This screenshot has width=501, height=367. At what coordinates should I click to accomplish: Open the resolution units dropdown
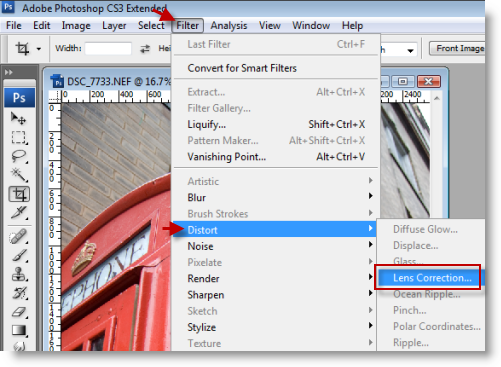click(x=410, y=51)
